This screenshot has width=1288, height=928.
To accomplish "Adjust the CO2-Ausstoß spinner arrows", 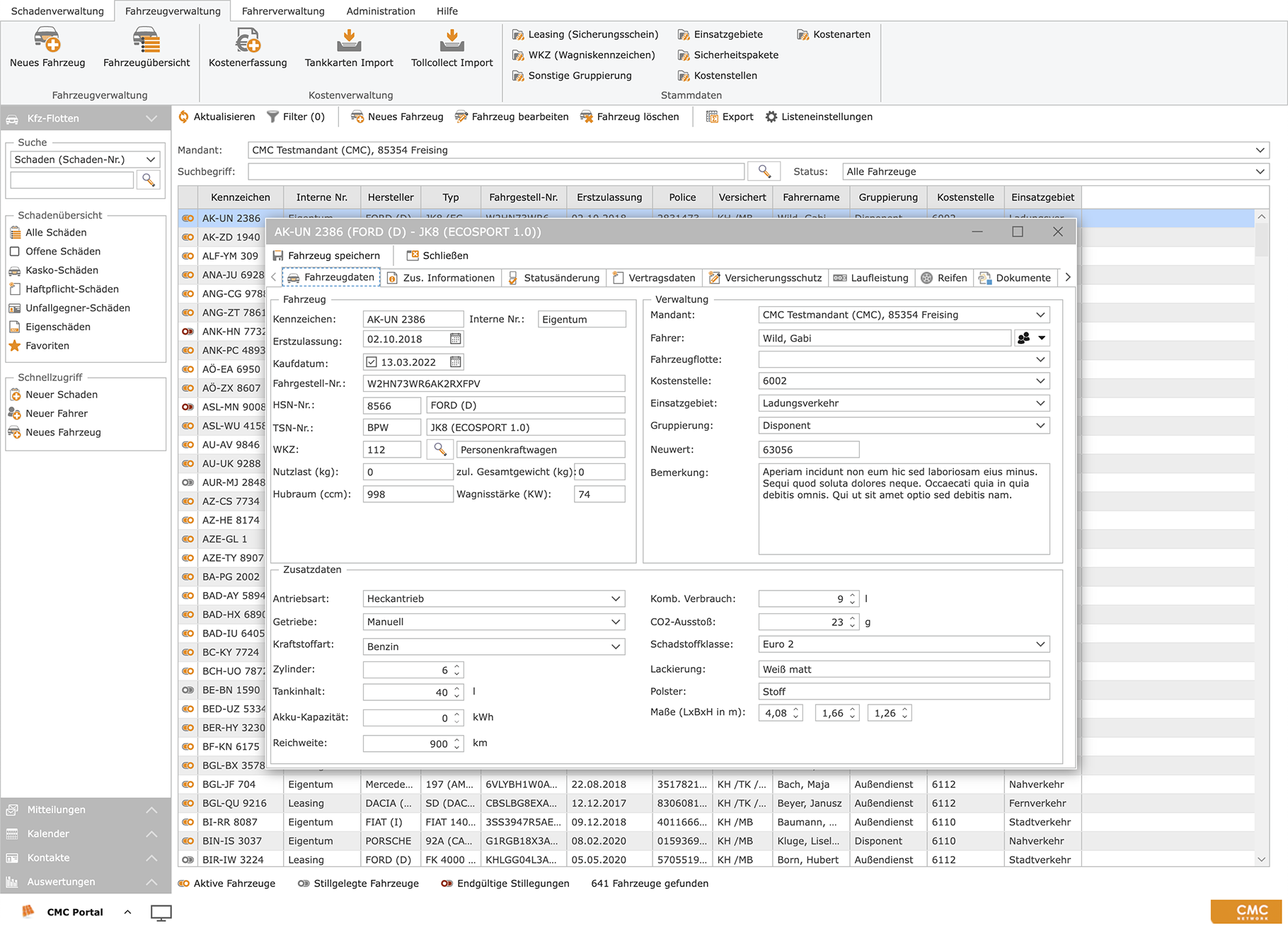I will pyautogui.click(x=852, y=622).
